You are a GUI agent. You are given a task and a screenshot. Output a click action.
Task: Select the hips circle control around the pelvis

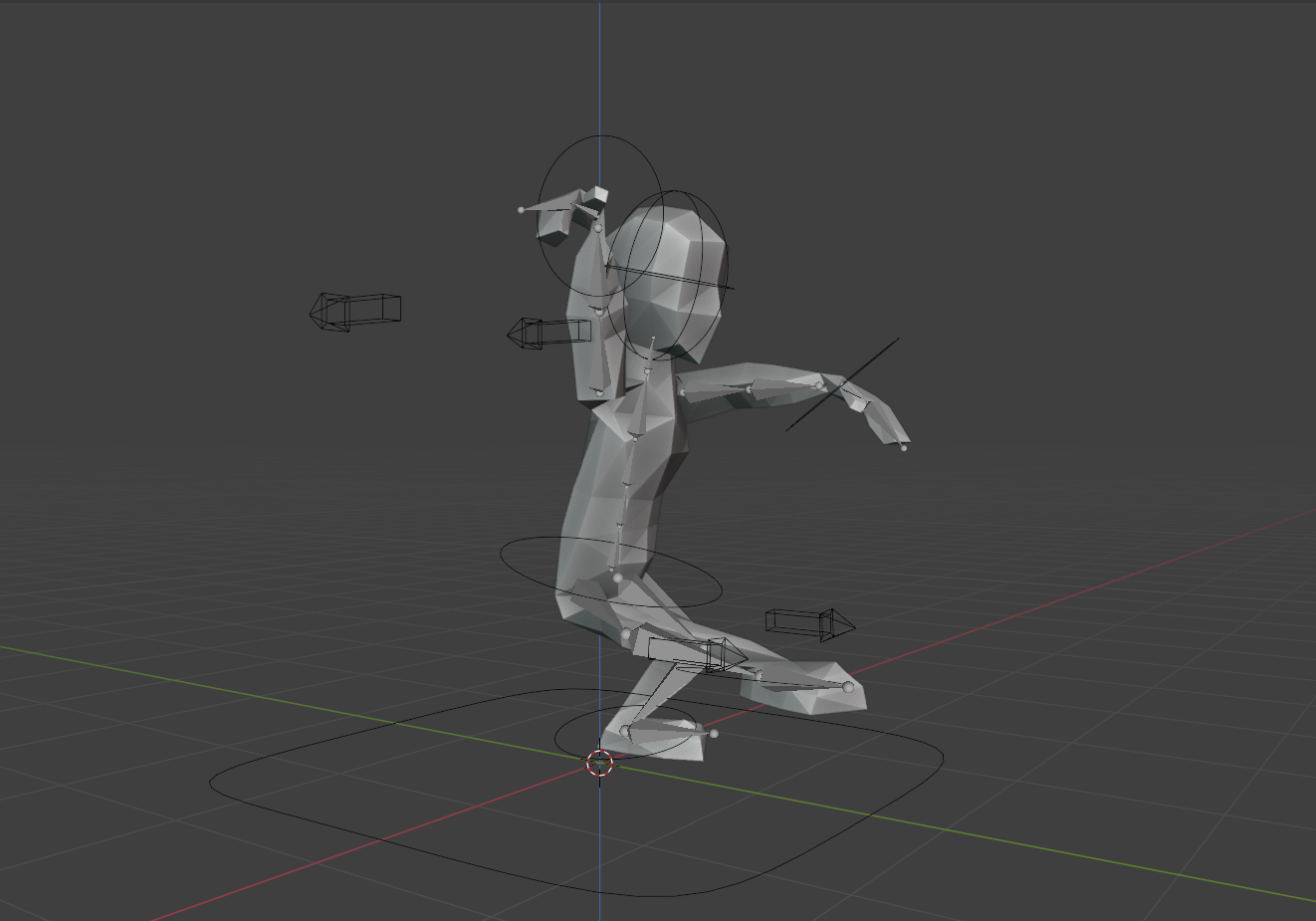(610, 573)
